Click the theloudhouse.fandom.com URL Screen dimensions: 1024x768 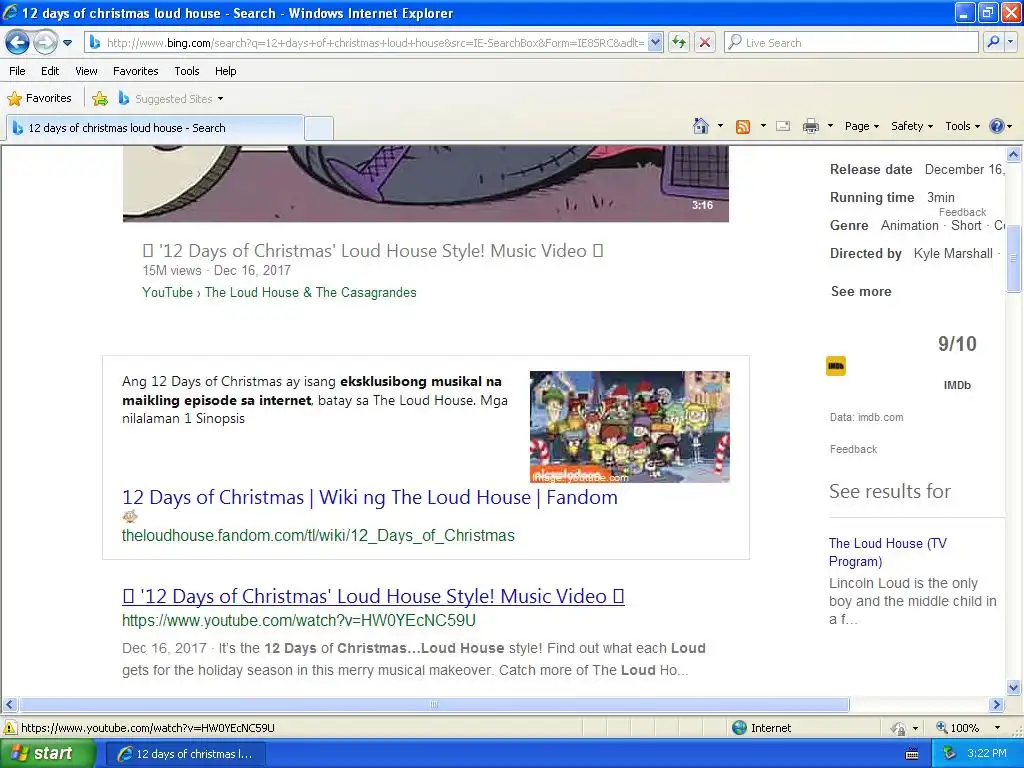[x=318, y=536]
